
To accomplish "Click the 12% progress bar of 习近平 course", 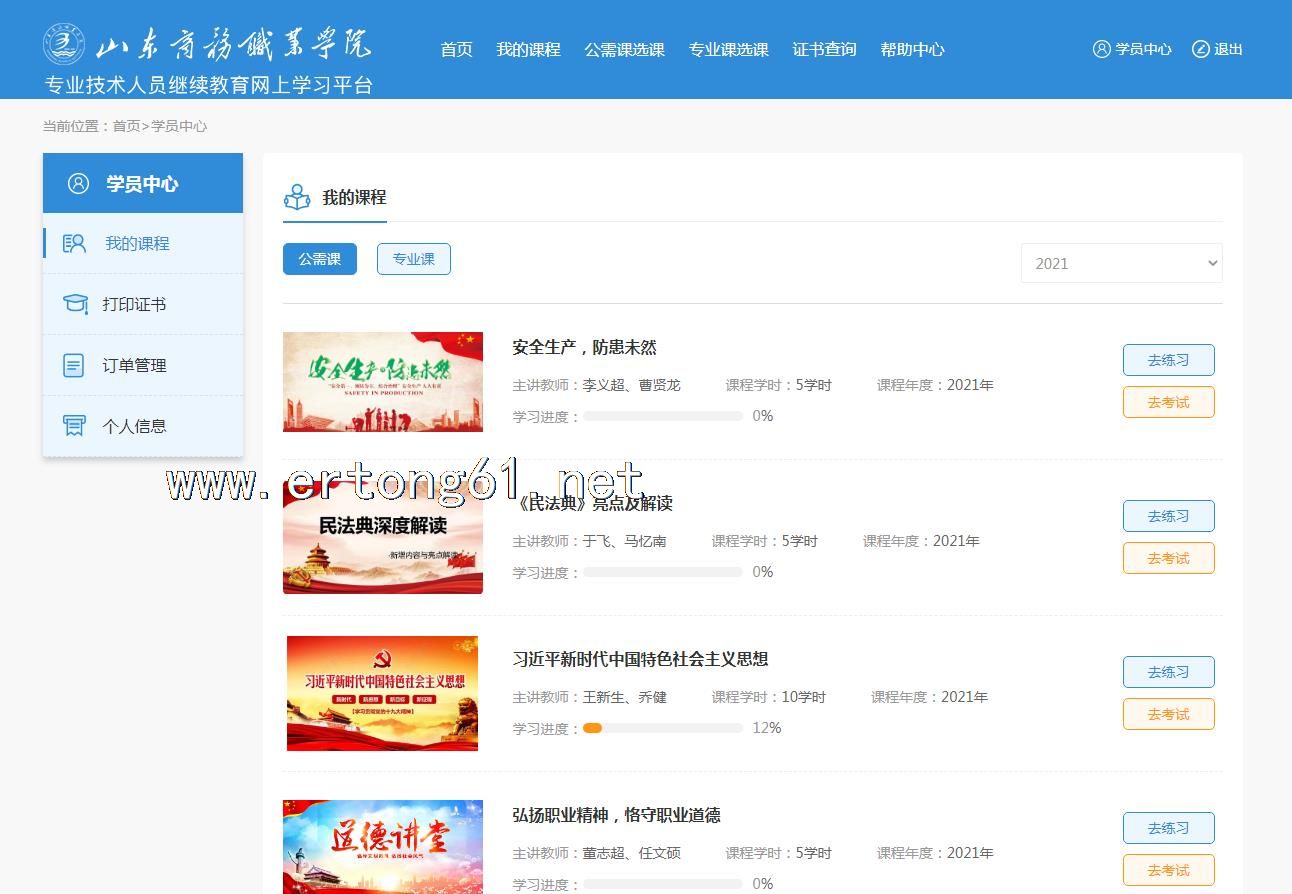I will pyautogui.click(x=662, y=728).
